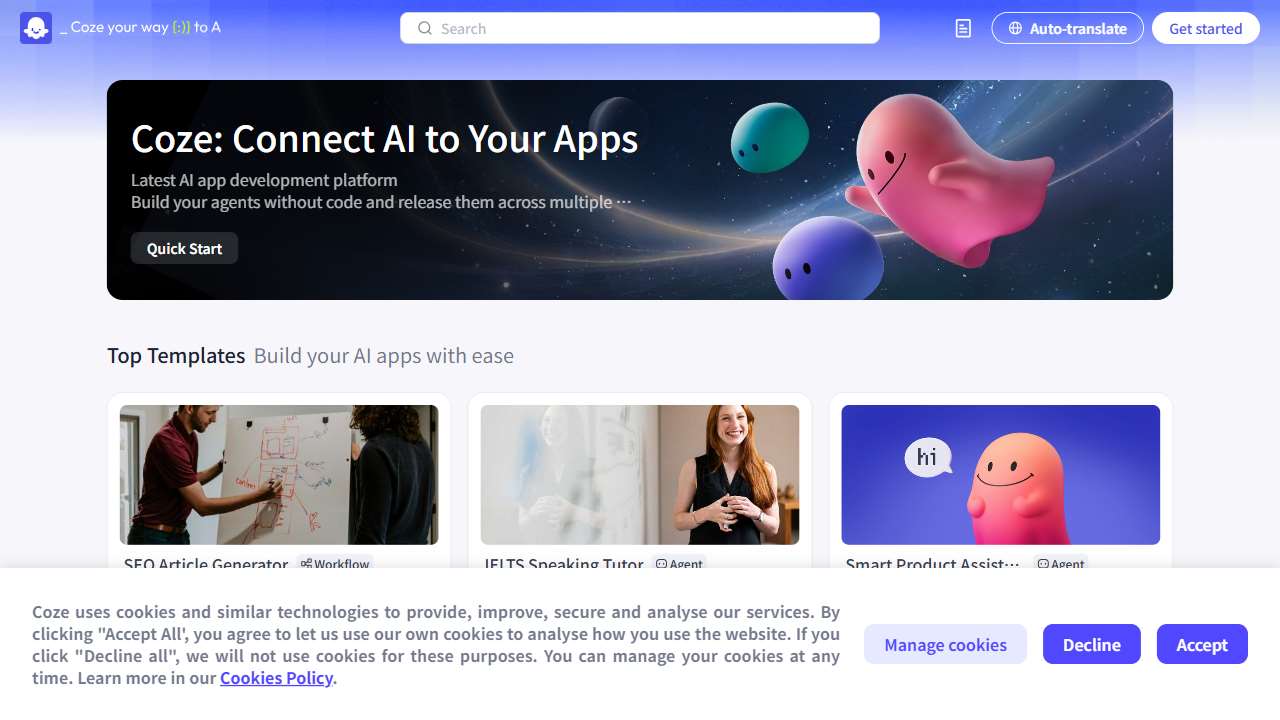Open the IELTS Speaking Tutor thumbnail
1280x720 pixels.
(640, 475)
